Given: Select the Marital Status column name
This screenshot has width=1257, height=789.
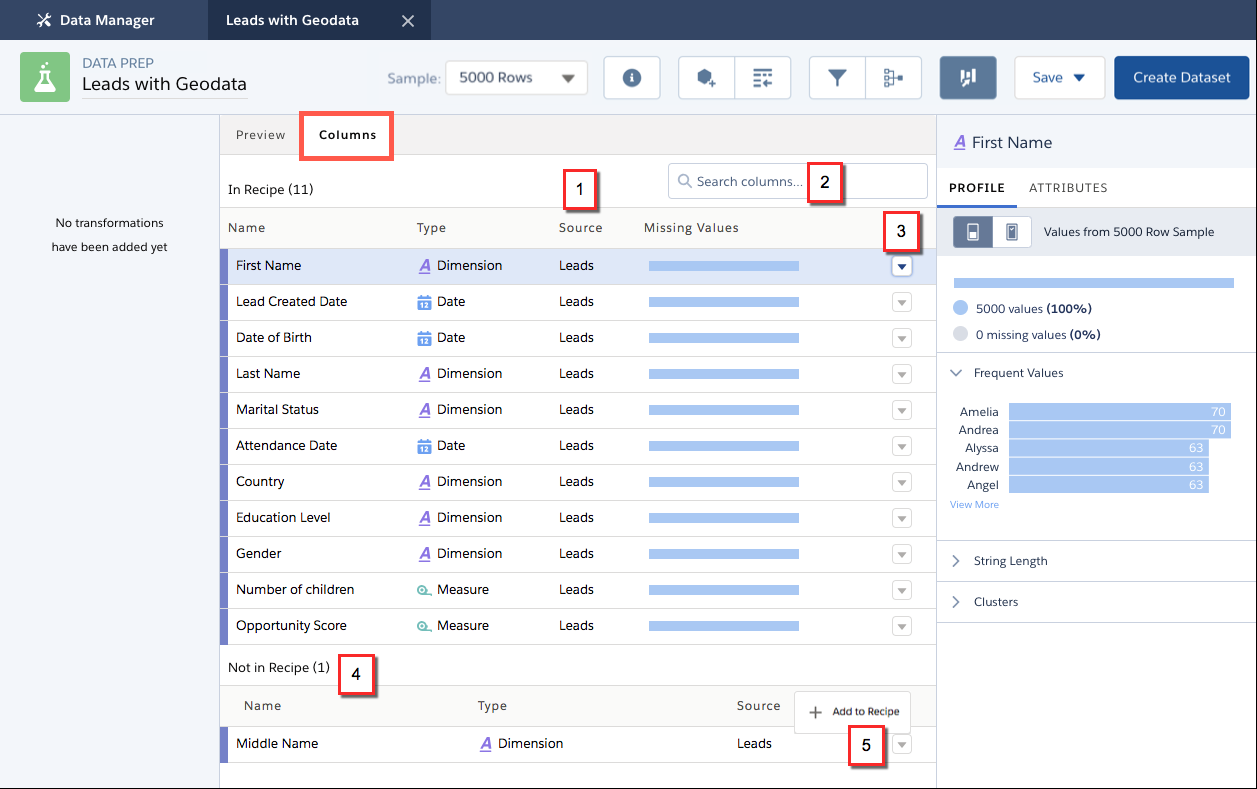Looking at the screenshot, I should click(x=277, y=410).
